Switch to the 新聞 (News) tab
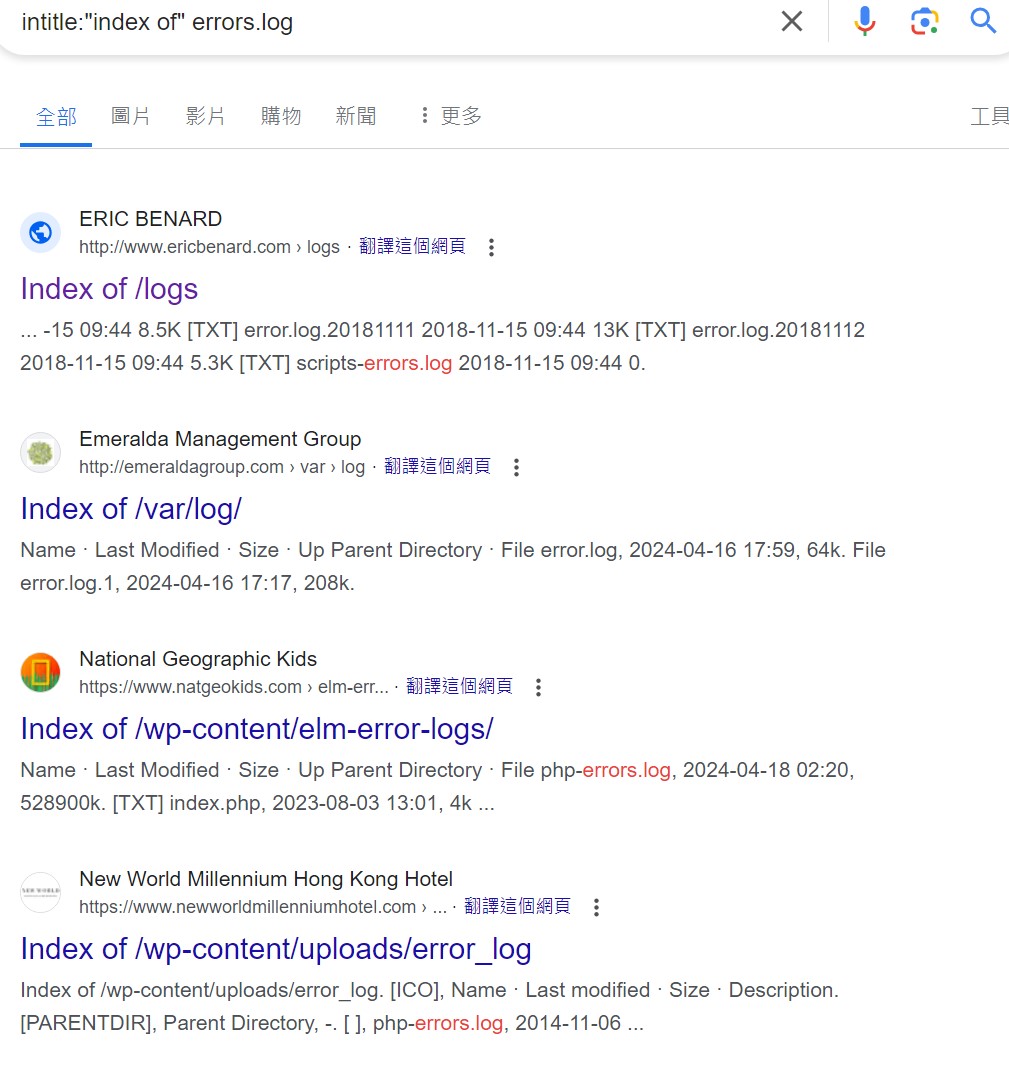 click(x=356, y=116)
